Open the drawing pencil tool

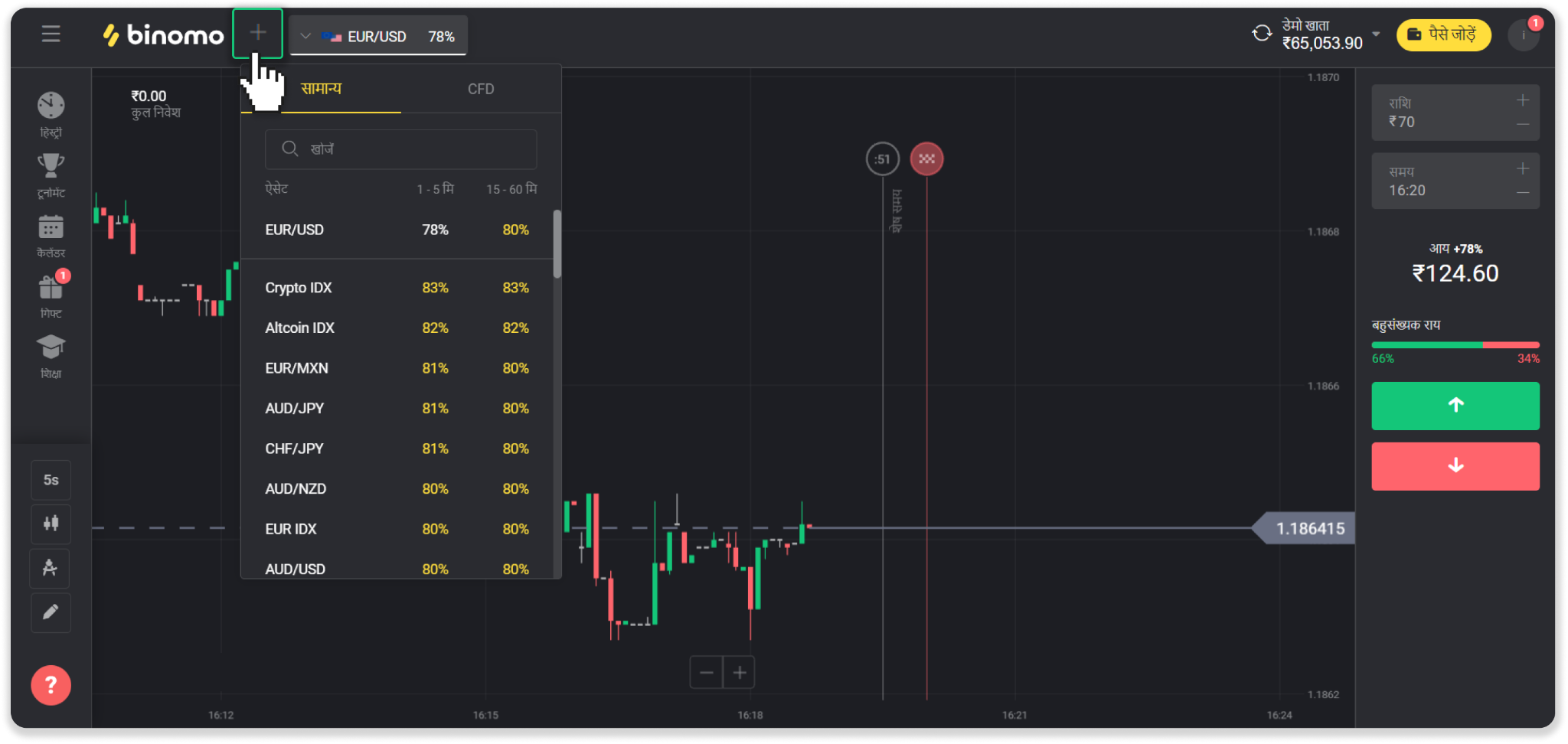(x=51, y=612)
